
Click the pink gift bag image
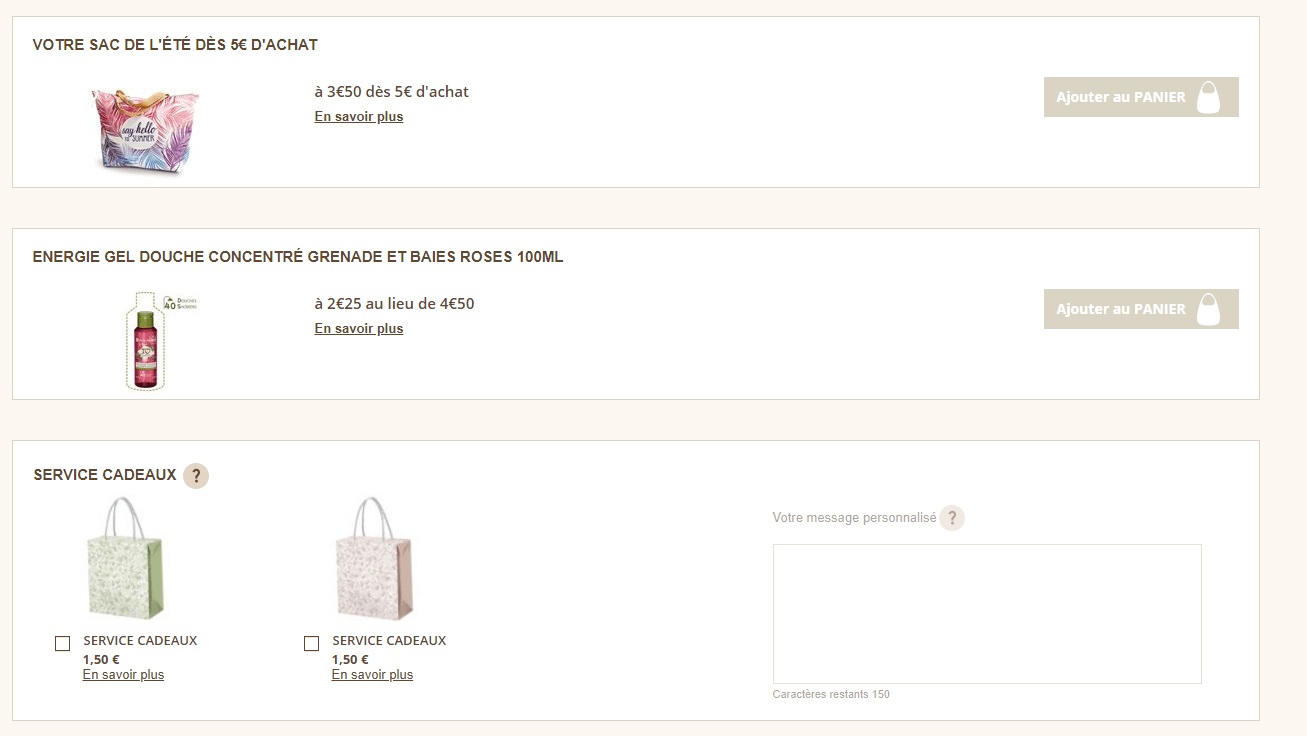pos(375,562)
